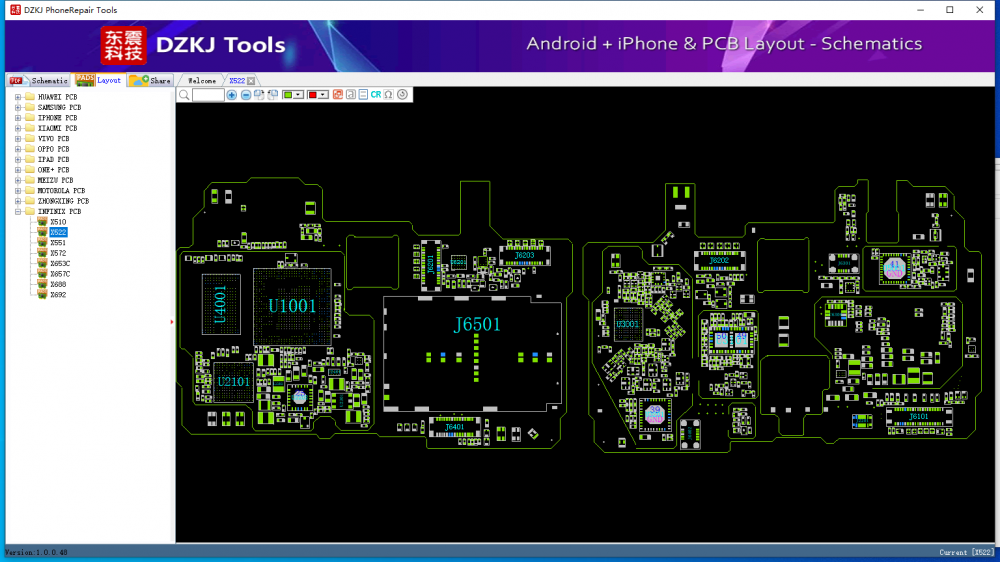Click the magnifier search icon

click(184, 95)
